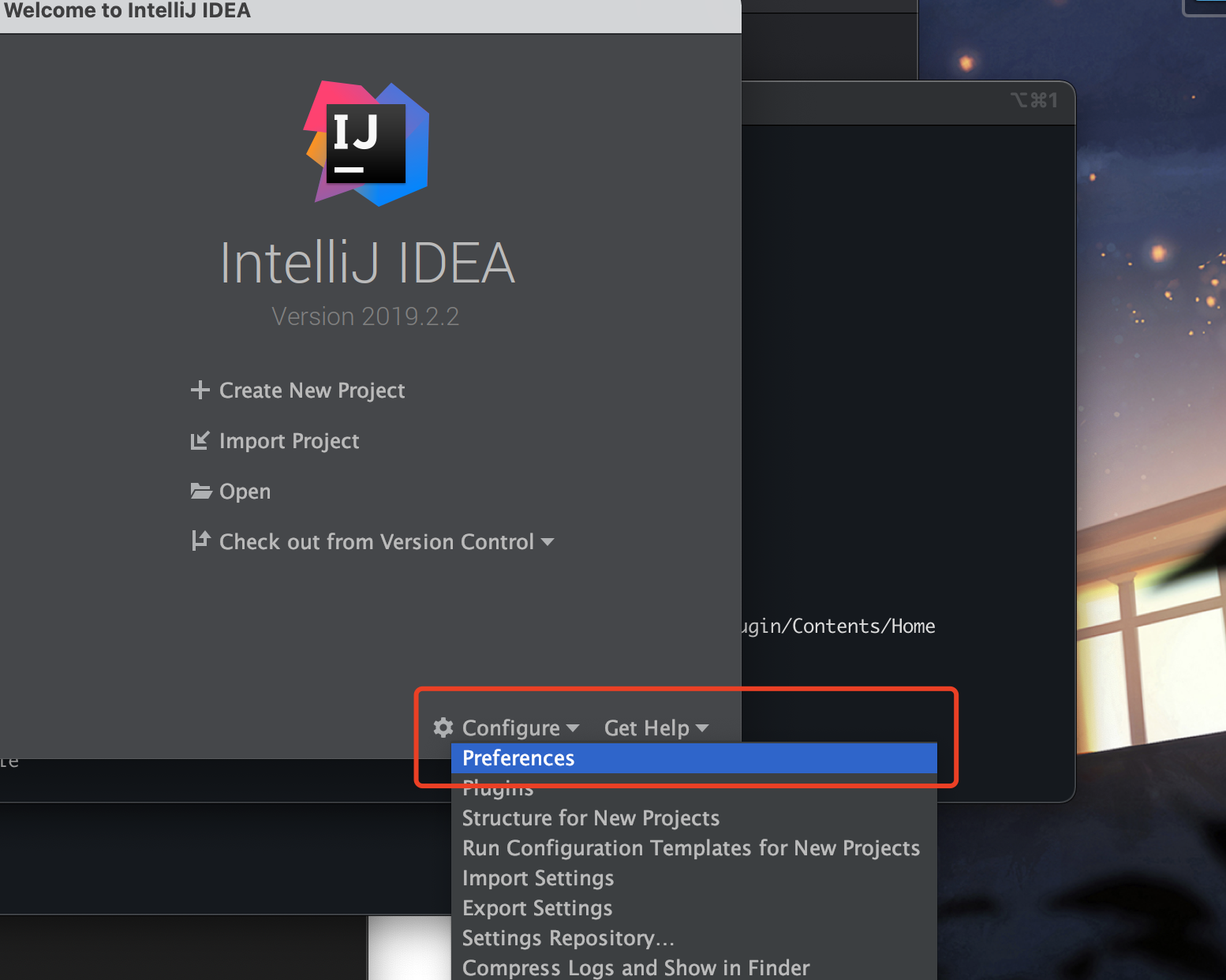The height and width of the screenshot is (980, 1226).
Task: Click the Import Project arrow icon
Action: pos(202,440)
